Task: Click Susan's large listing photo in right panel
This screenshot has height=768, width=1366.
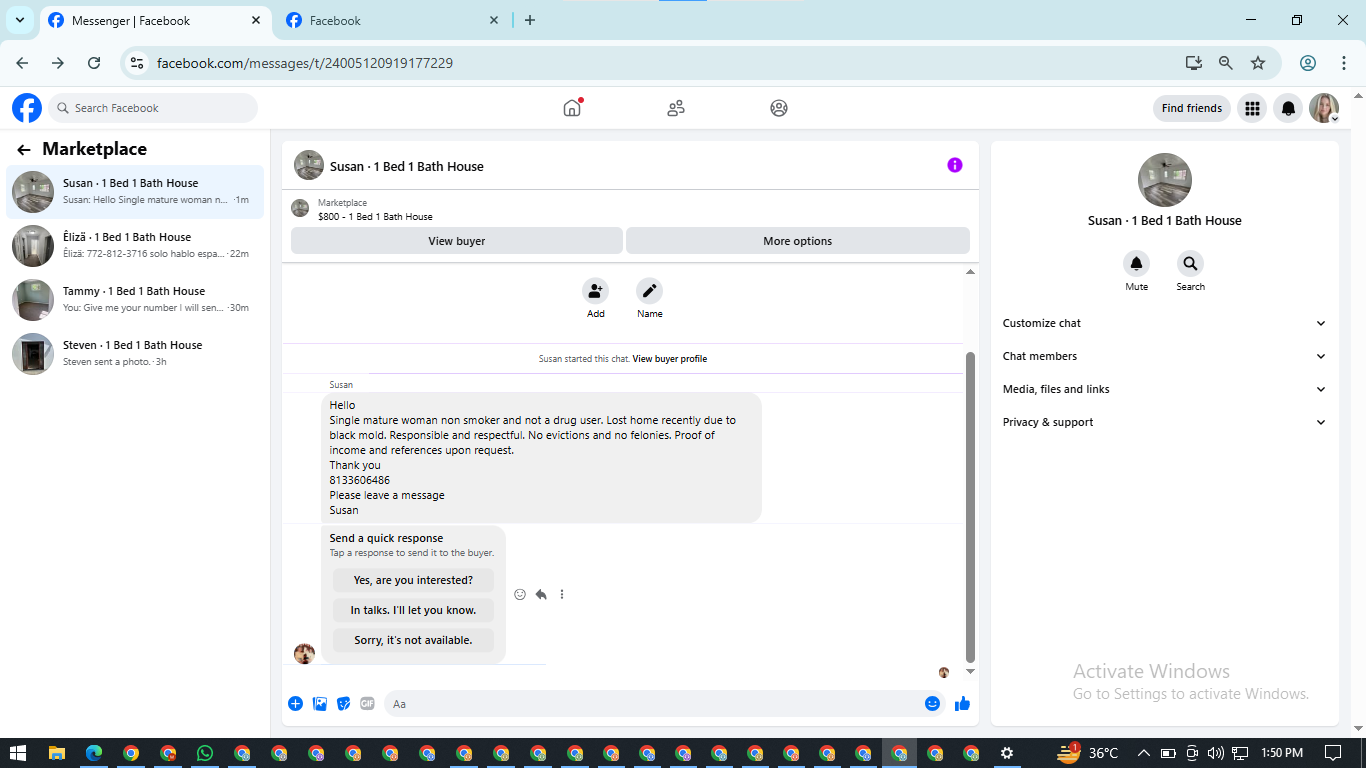Action: (x=1165, y=180)
